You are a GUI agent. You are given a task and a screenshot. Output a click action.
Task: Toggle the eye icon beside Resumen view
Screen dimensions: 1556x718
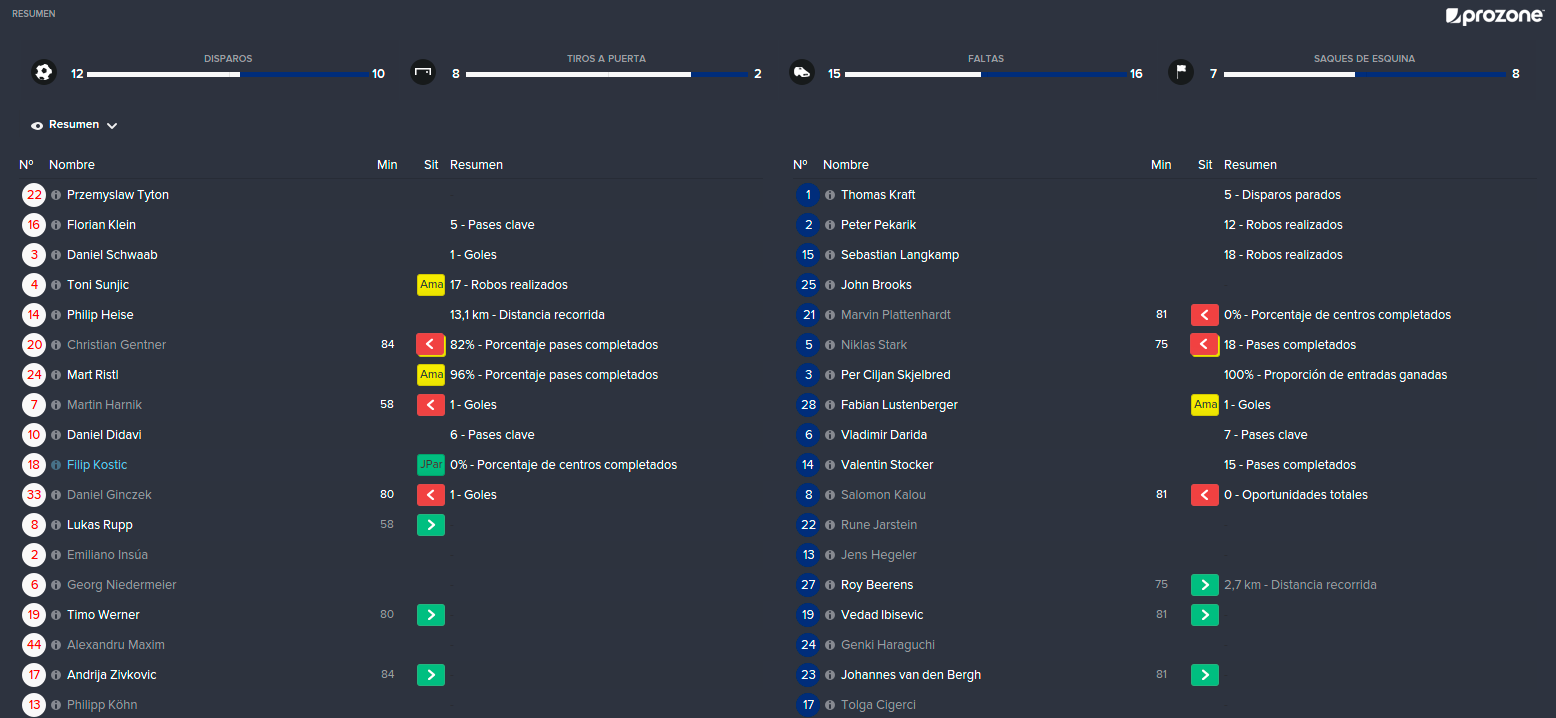[37, 125]
